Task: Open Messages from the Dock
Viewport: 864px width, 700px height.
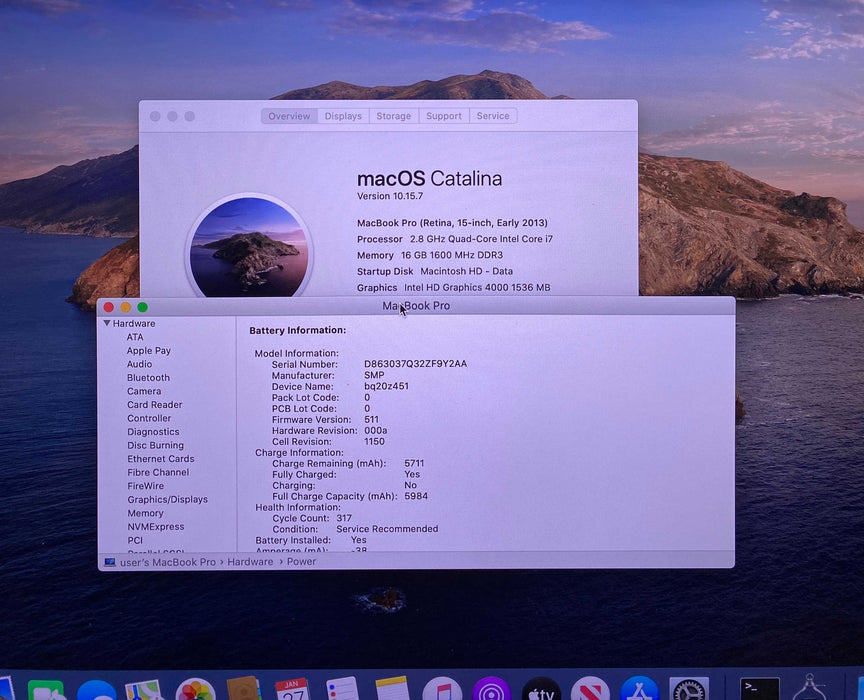Action: (x=96, y=691)
